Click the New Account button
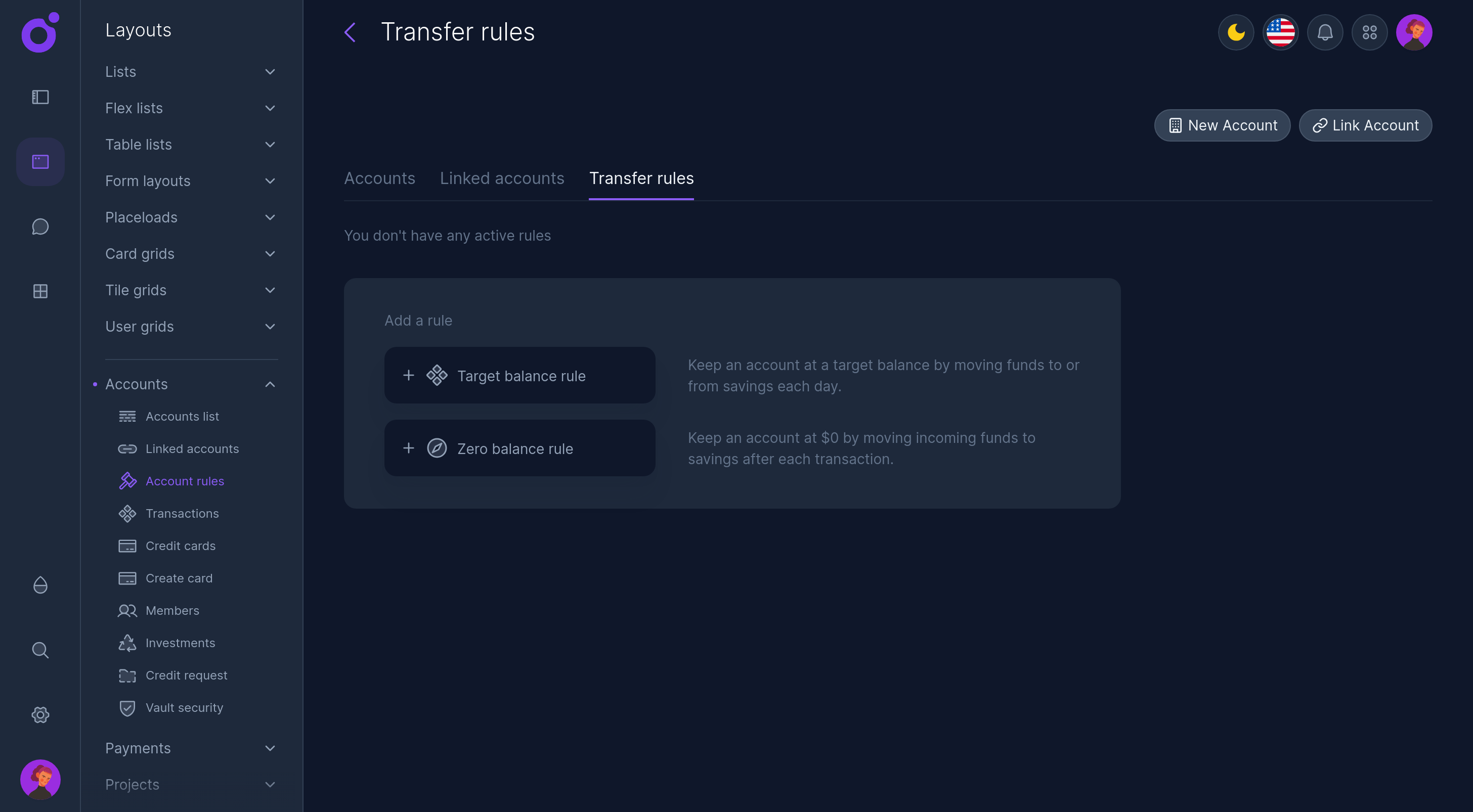This screenshot has width=1473, height=812. [x=1222, y=125]
